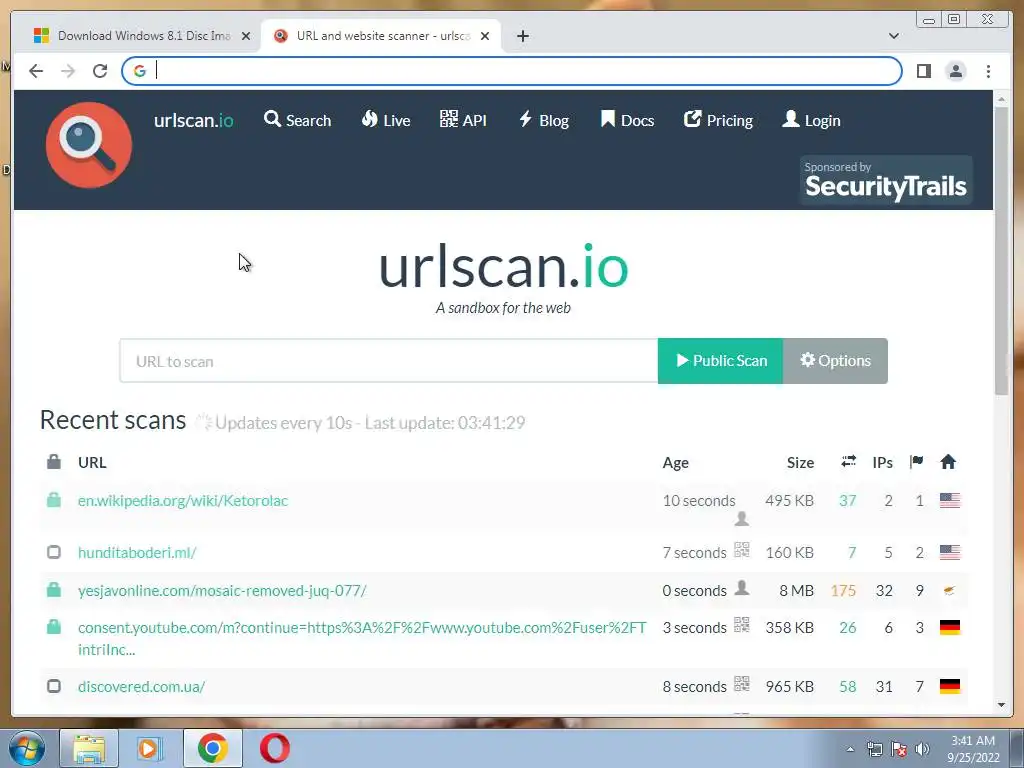
Task: Click the green lock icon for yesjavonline.com
Action: pos(54,590)
